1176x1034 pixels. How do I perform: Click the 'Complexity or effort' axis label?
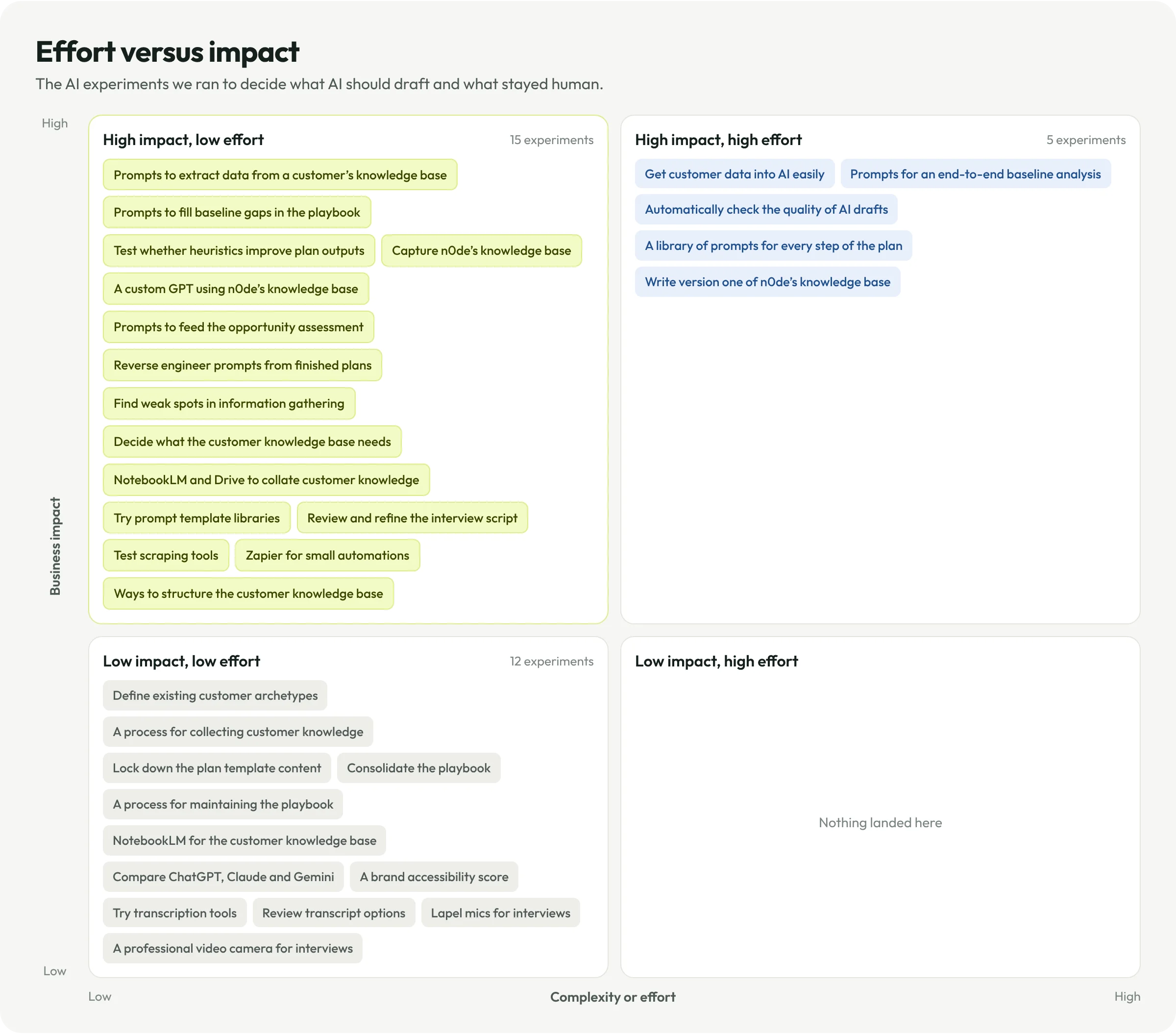click(x=612, y=997)
